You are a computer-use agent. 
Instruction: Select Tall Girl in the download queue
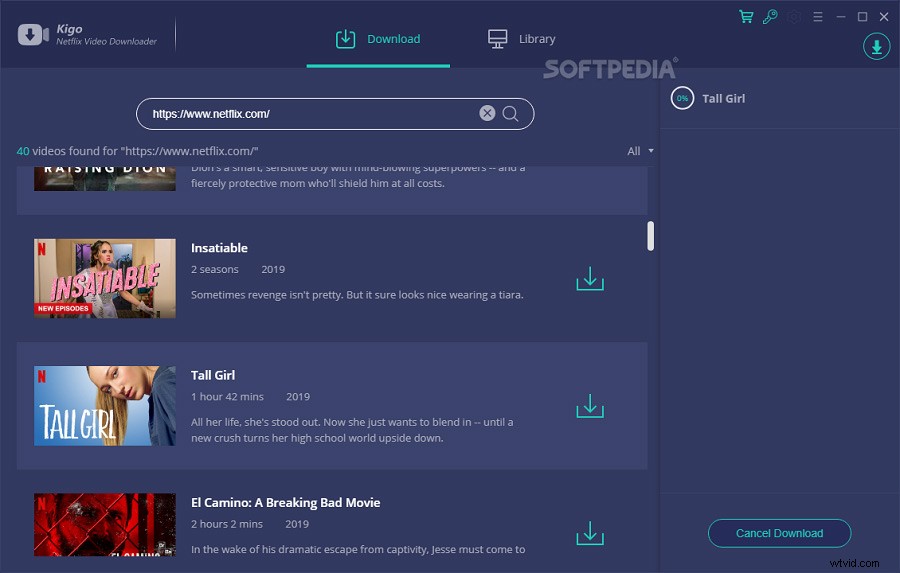(x=724, y=99)
